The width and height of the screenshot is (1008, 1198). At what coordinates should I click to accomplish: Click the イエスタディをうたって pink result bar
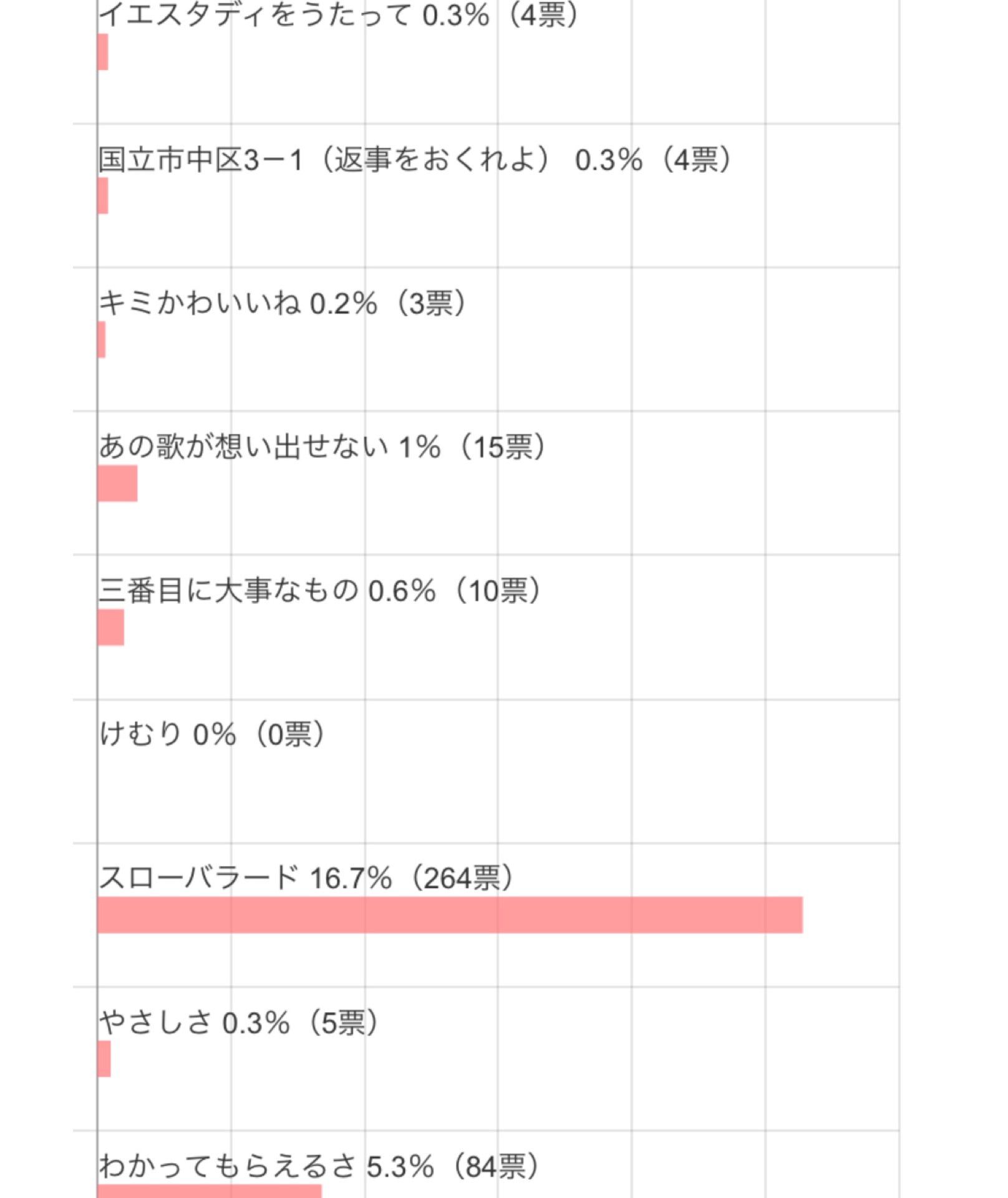[x=103, y=52]
